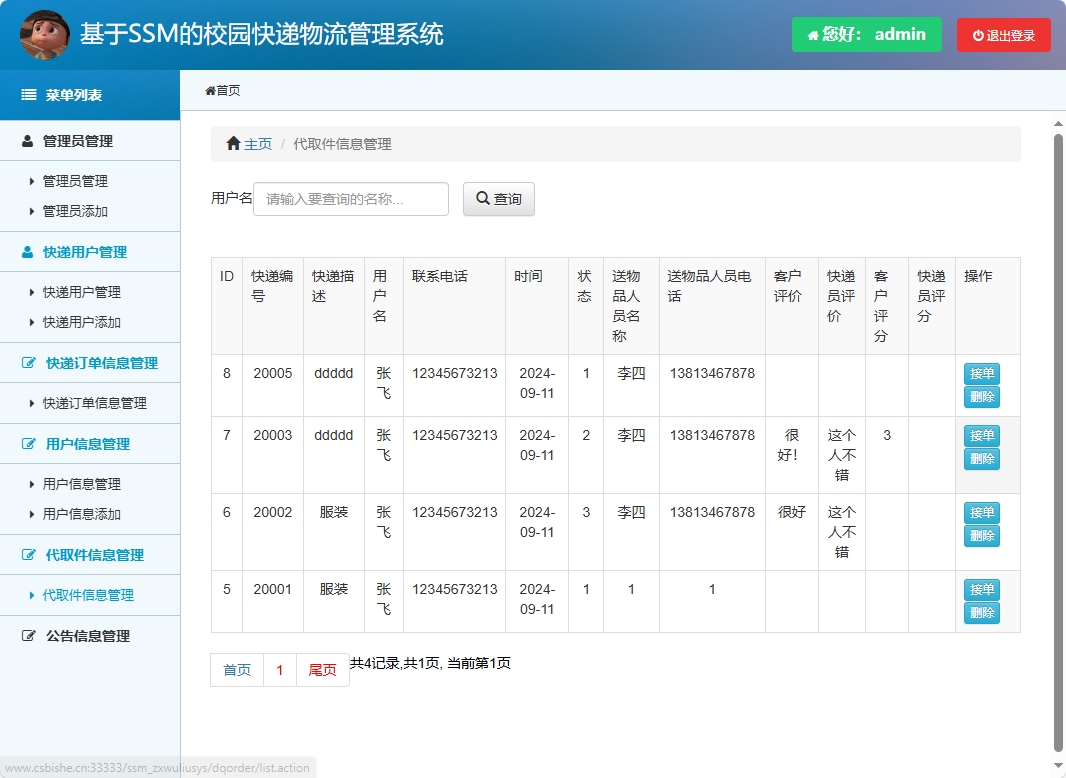Open the 主页 breadcrumb link
This screenshot has width=1066, height=778.
[x=257, y=143]
